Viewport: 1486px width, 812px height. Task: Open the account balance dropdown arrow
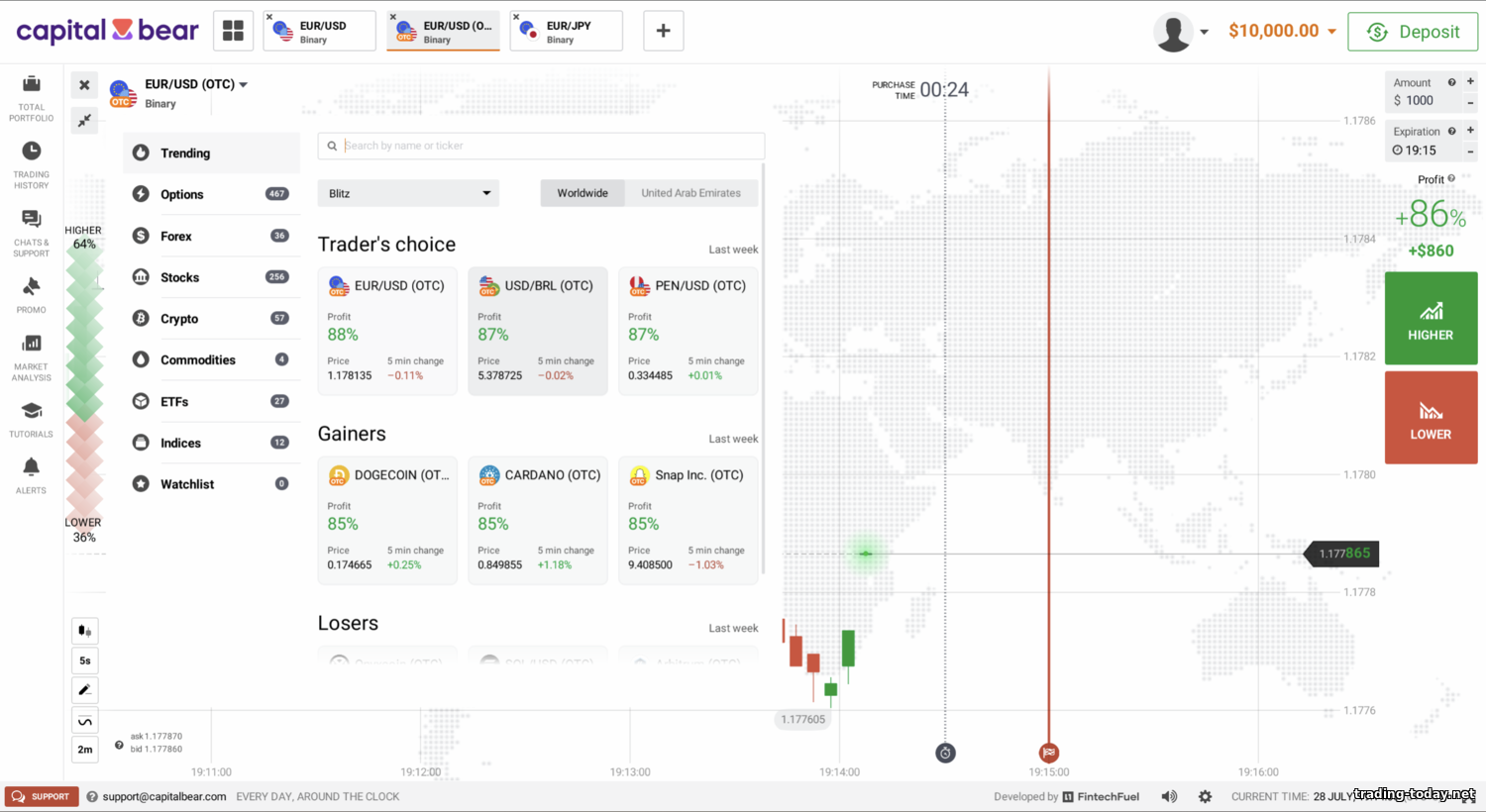(1331, 32)
